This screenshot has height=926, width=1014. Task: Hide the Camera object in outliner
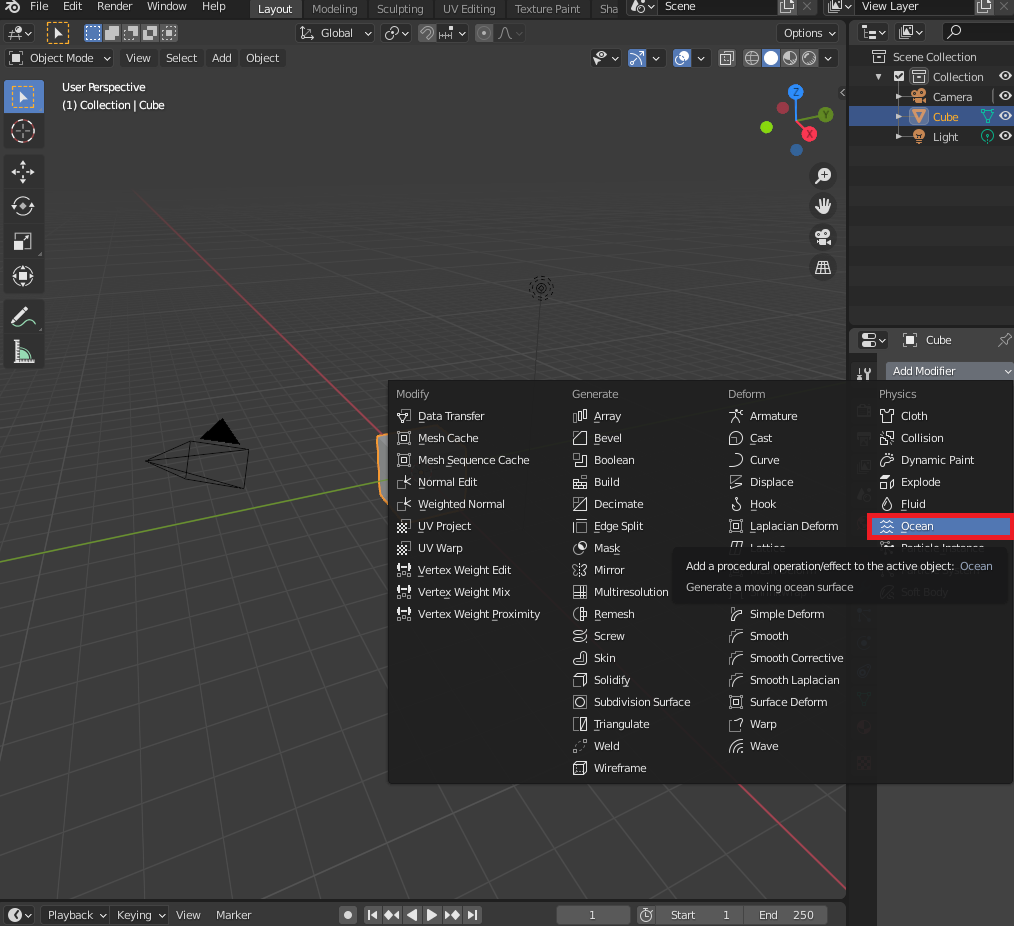tap(1005, 97)
